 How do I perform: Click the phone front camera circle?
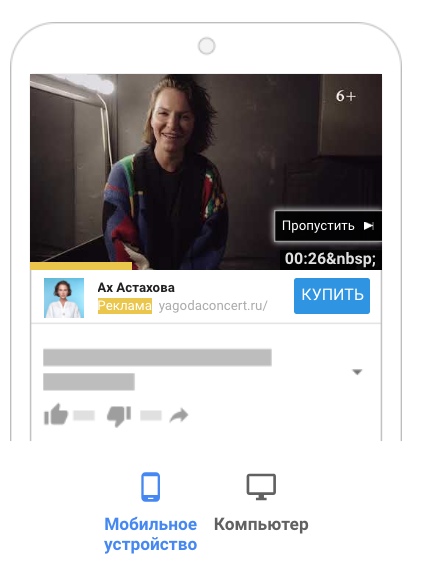coord(206,46)
